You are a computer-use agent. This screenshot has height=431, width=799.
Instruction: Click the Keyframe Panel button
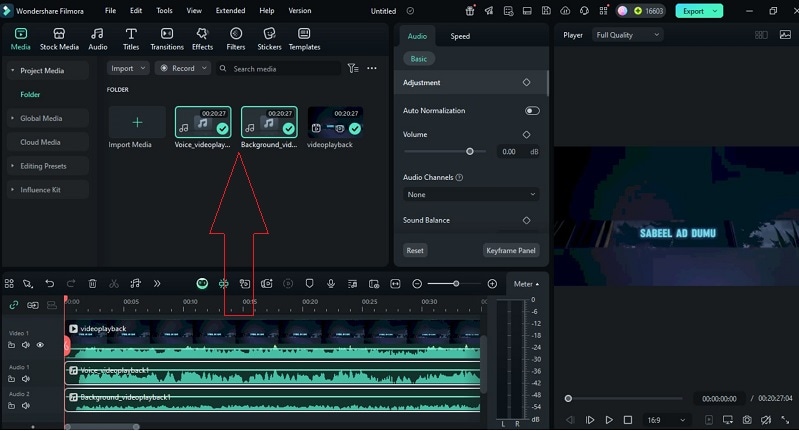[511, 251]
